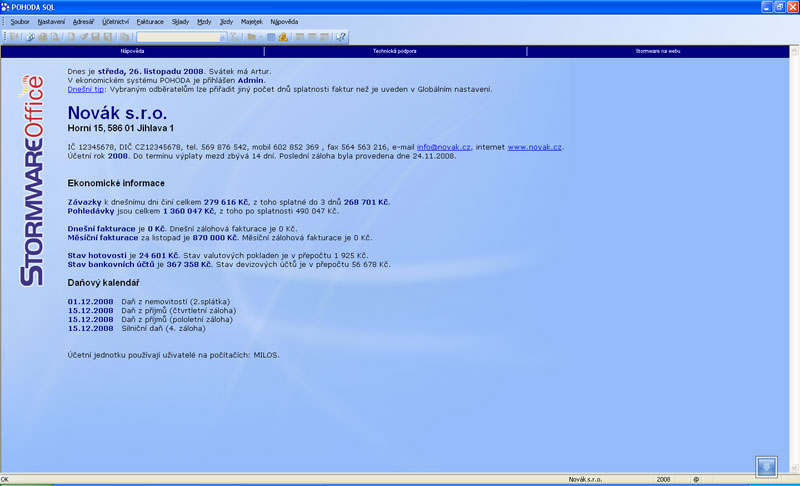Click the Stav bankovních účtů link

tap(111, 264)
